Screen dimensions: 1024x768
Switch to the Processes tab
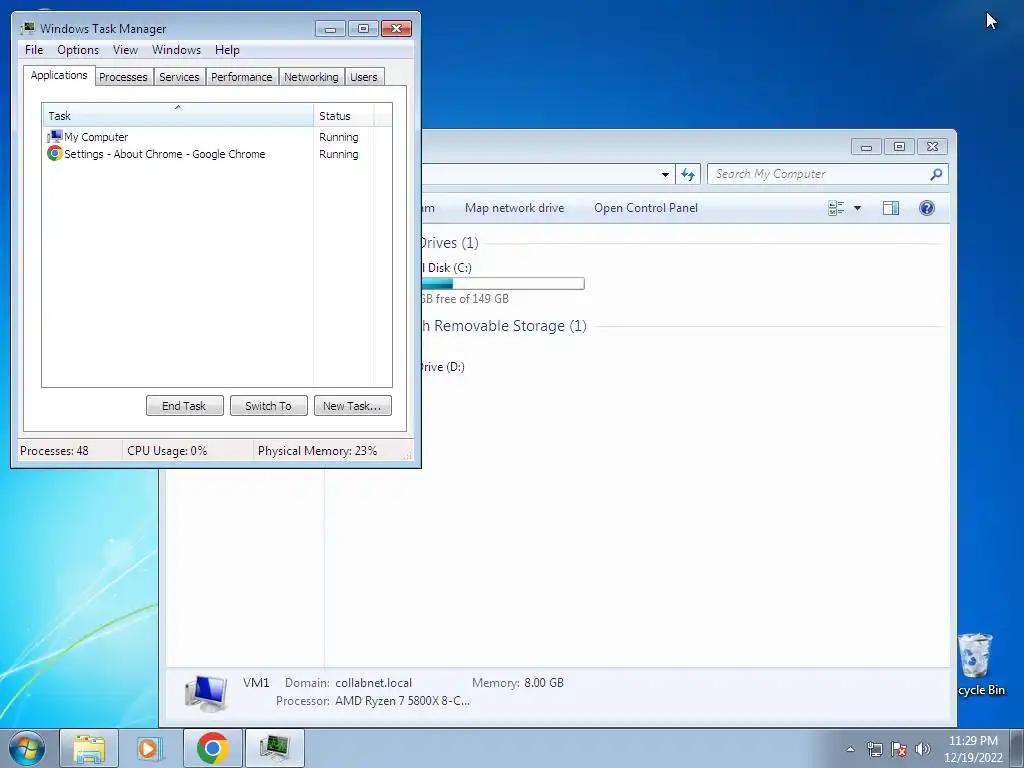tap(123, 77)
